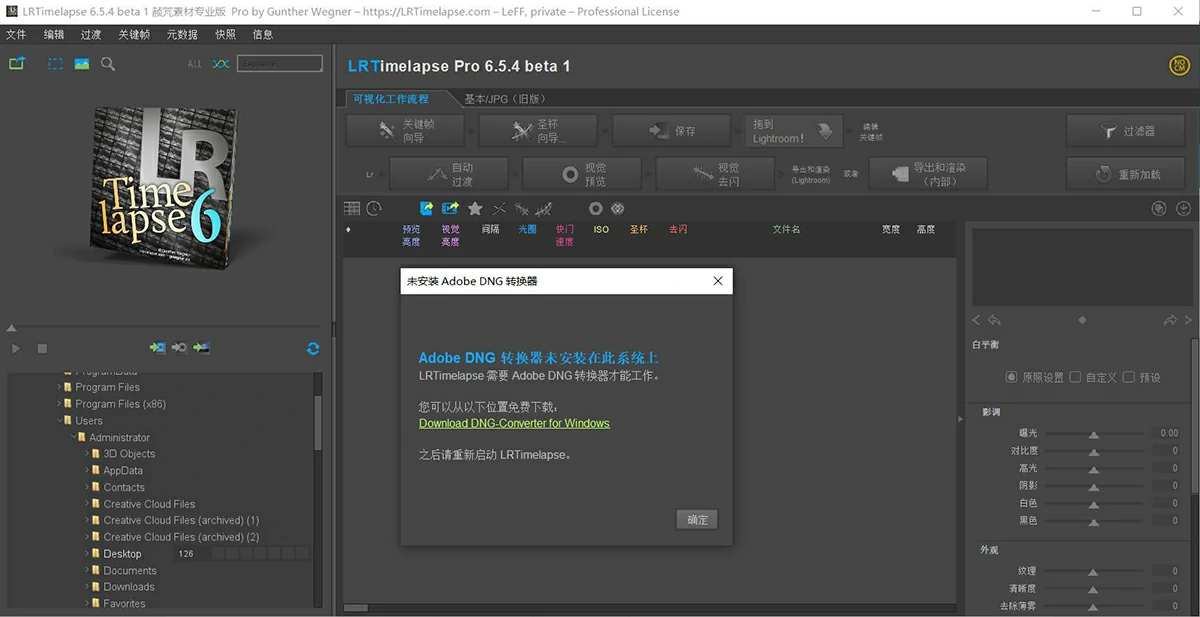This screenshot has height=617, width=1200.
Task: Open the 关键帧 menu
Action: (134, 34)
